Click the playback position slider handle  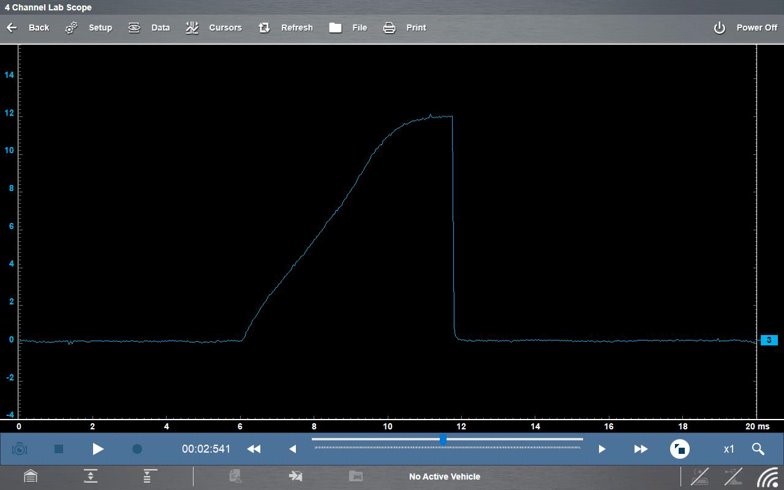[x=443, y=439]
